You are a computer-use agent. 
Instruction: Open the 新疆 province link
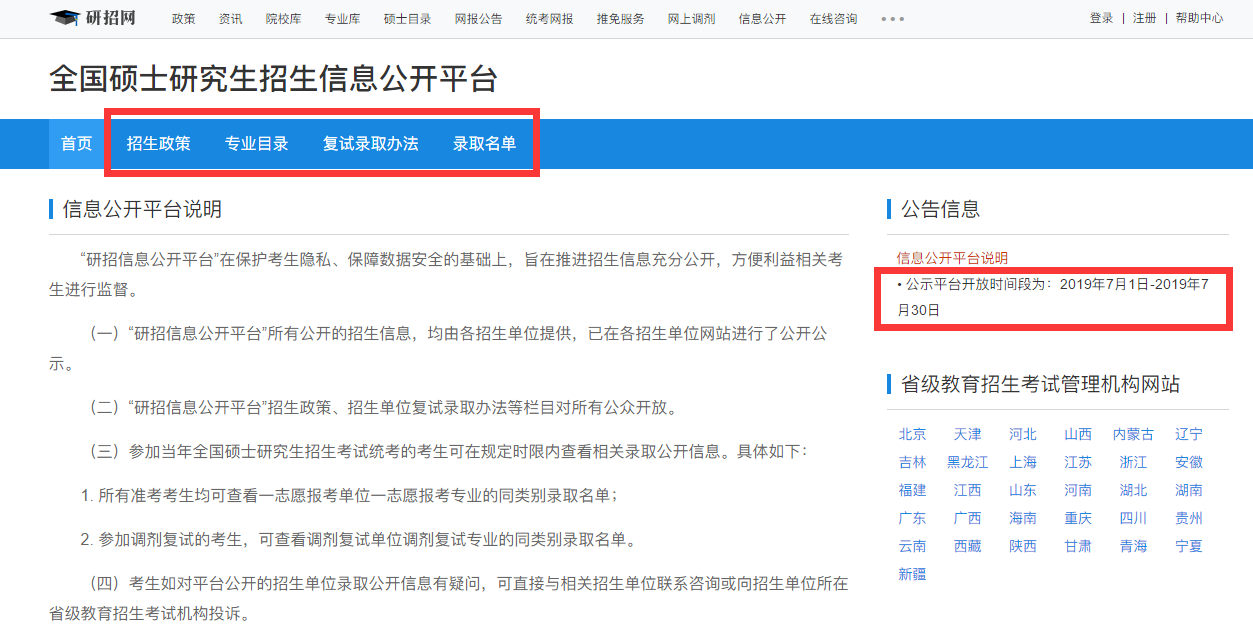(912, 574)
